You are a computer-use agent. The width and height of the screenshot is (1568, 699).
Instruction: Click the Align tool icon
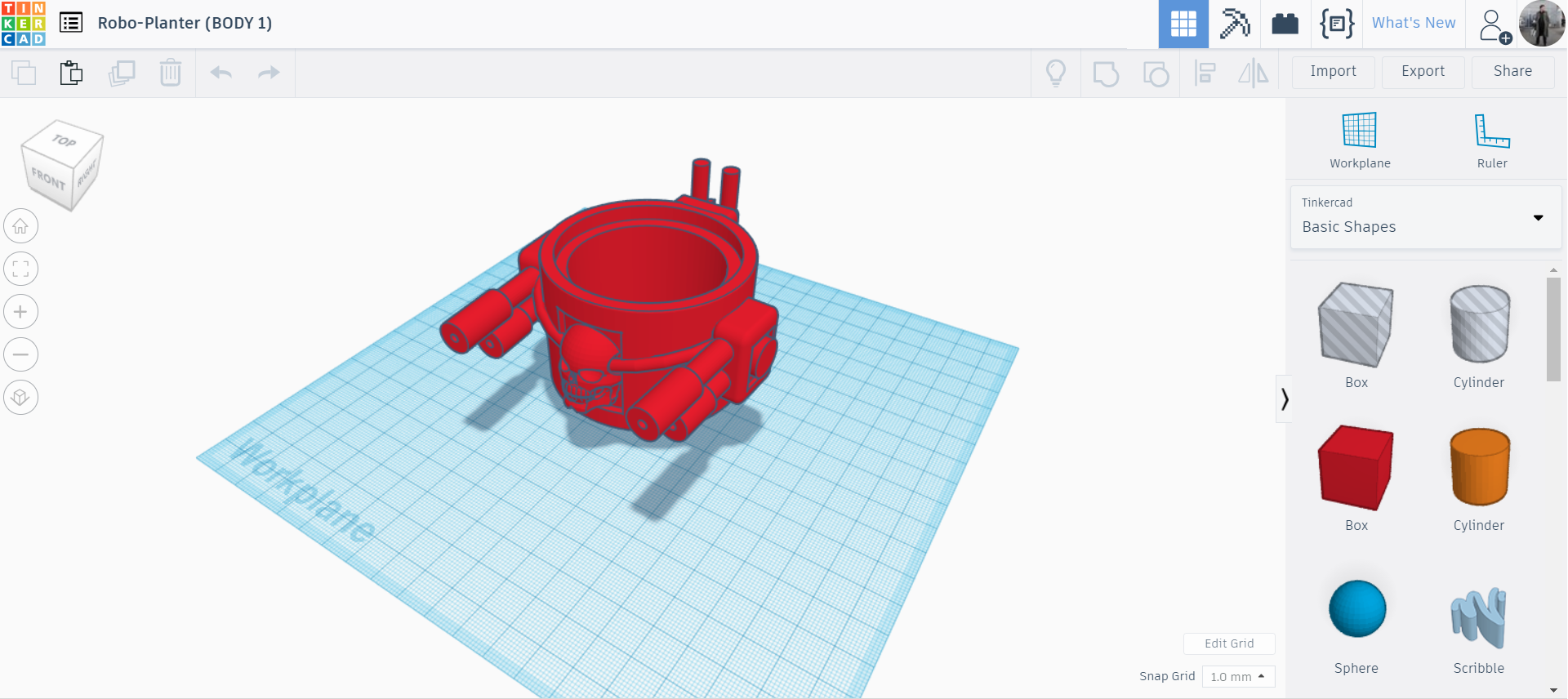1205,73
